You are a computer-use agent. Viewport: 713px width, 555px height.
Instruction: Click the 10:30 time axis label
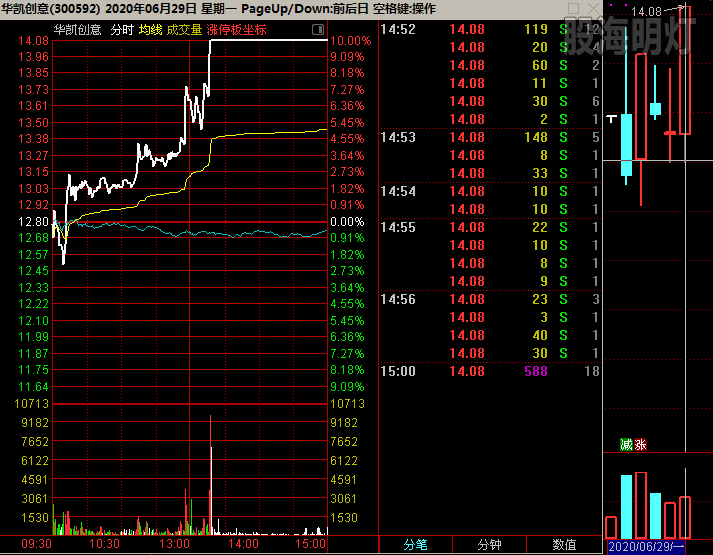[104, 544]
